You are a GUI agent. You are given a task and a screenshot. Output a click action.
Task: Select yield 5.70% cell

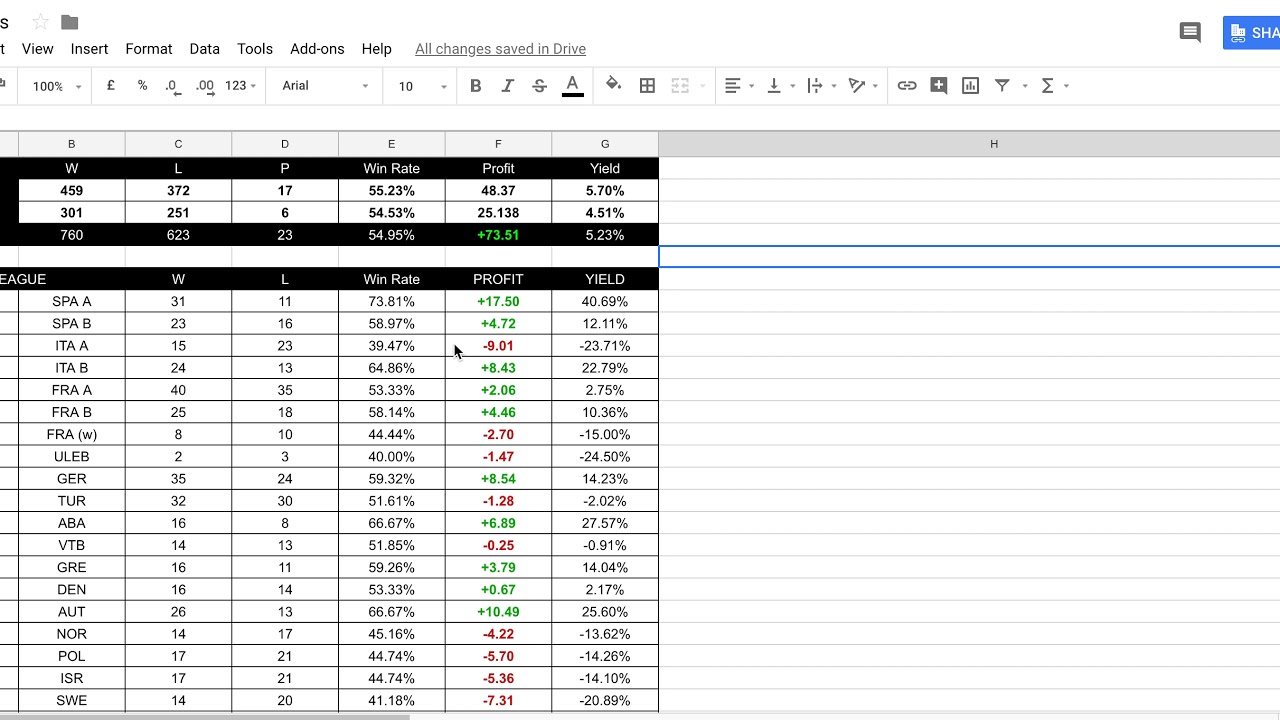(x=605, y=191)
